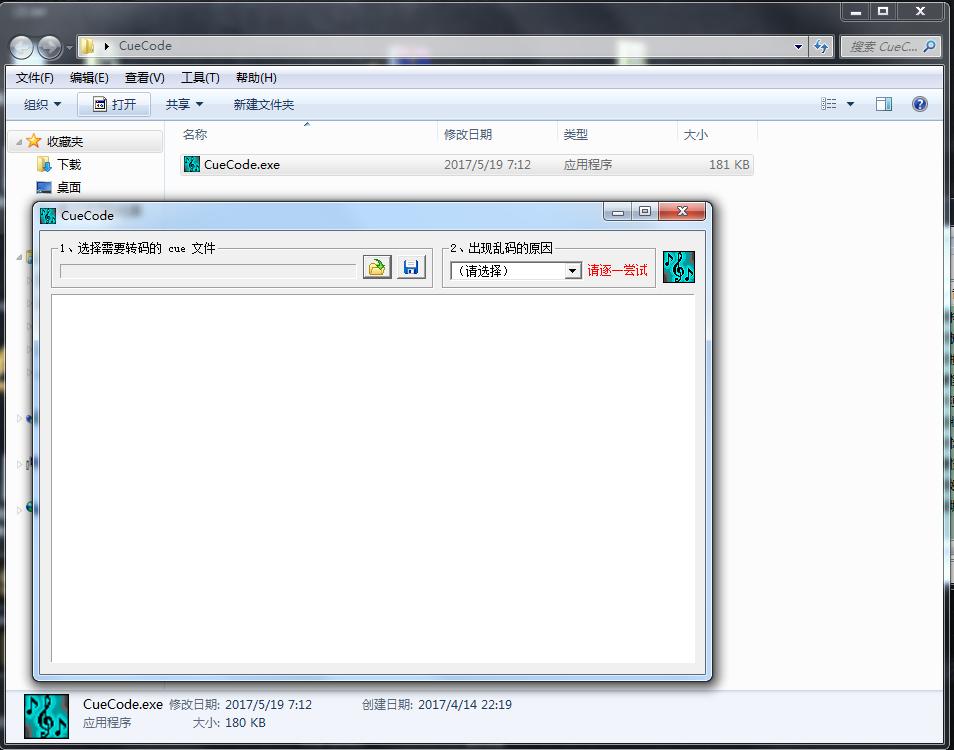Maximize the Explorer window
Screen dimensions: 954x750
(883, 12)
